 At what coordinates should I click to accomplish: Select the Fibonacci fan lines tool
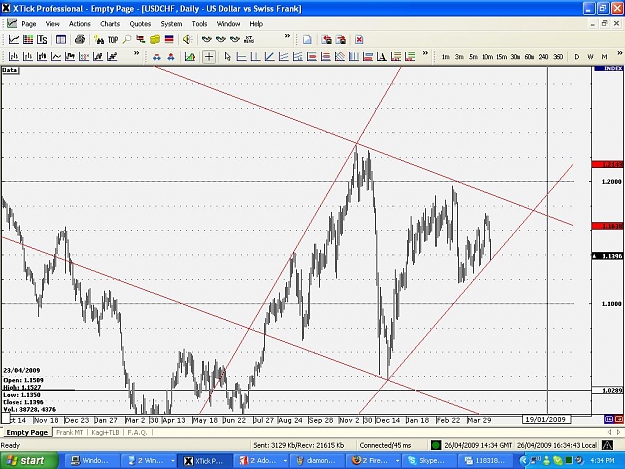(x=340, y=57)
